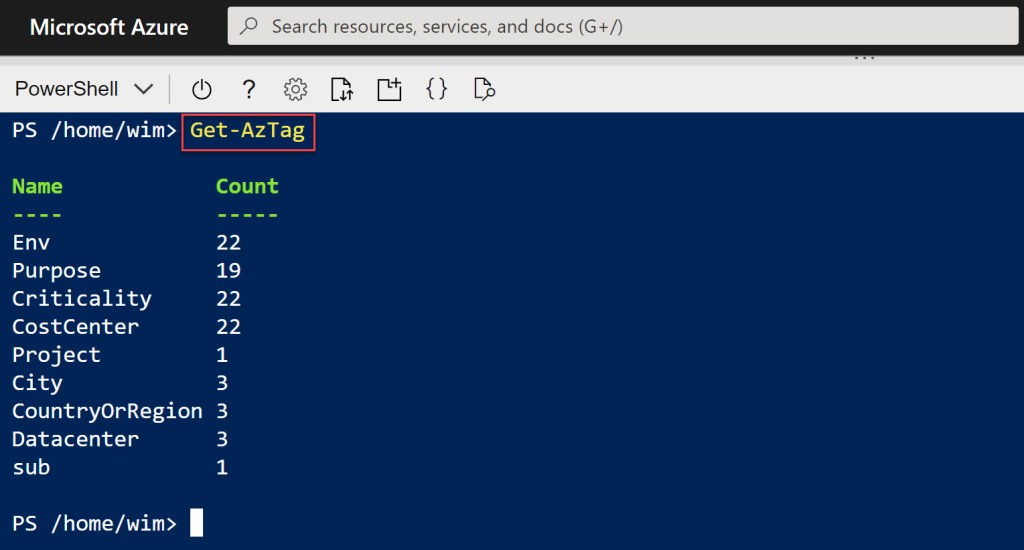Open Cloud Shell settings gear
Viewport: 1024px width, 550px height.
(x=295, y=90)
